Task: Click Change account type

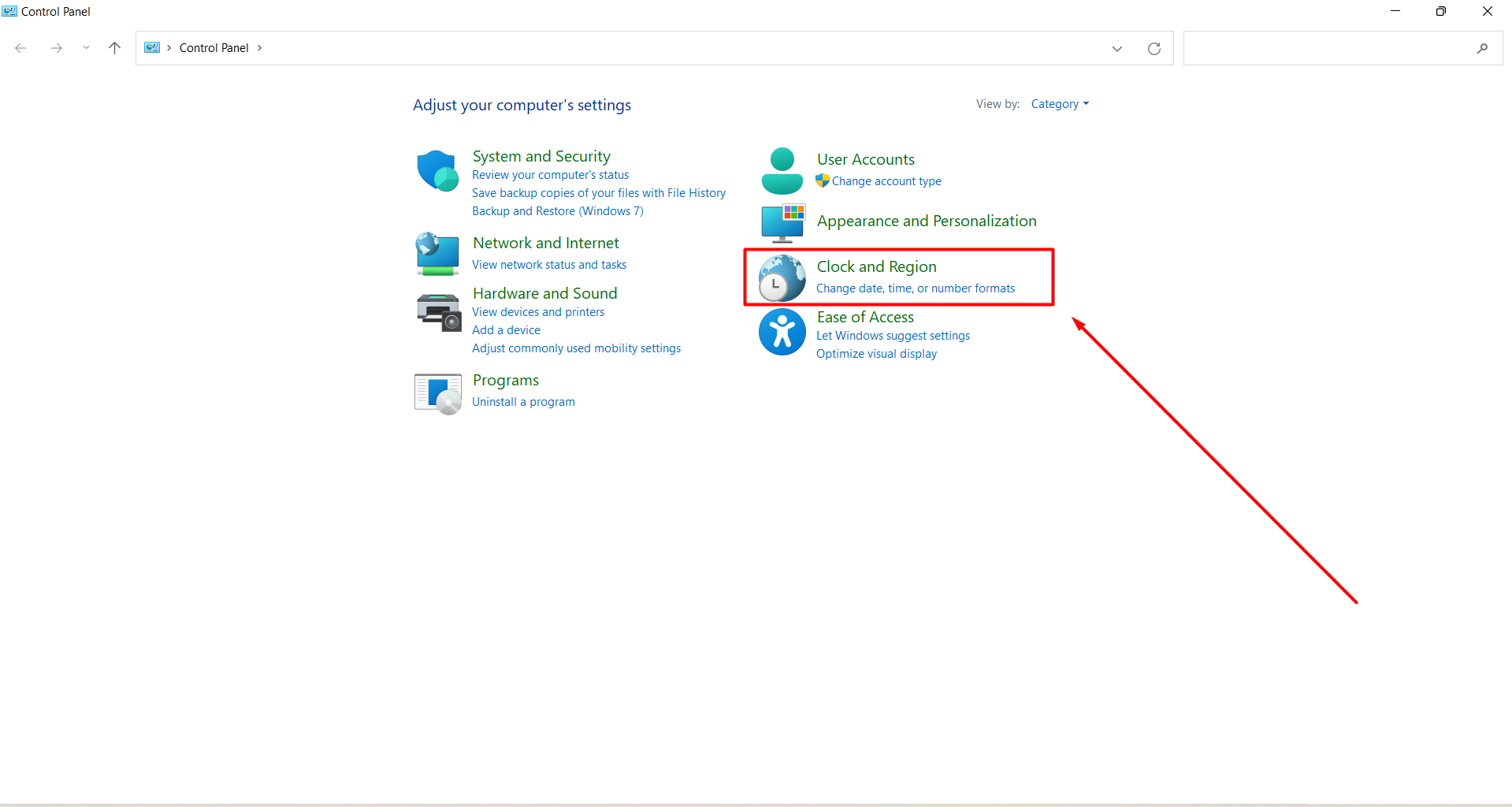Action: pos(886,181)
